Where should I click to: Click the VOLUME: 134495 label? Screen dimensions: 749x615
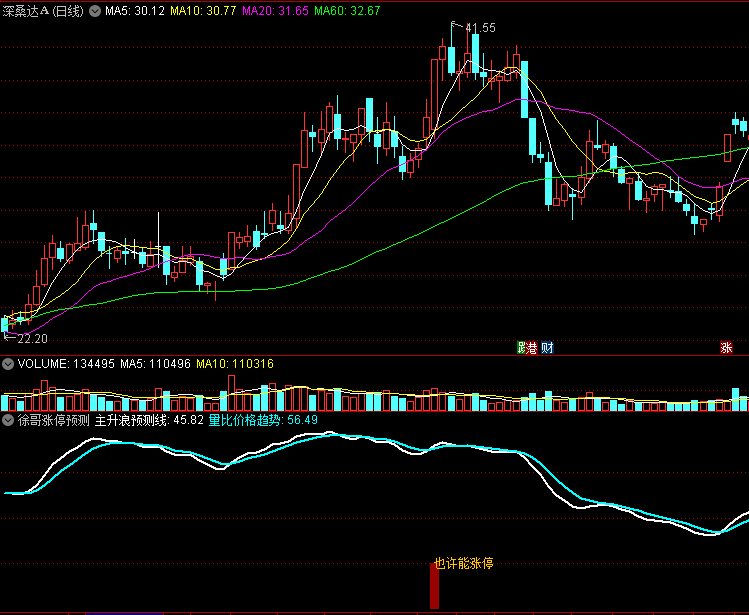[66, 364]
